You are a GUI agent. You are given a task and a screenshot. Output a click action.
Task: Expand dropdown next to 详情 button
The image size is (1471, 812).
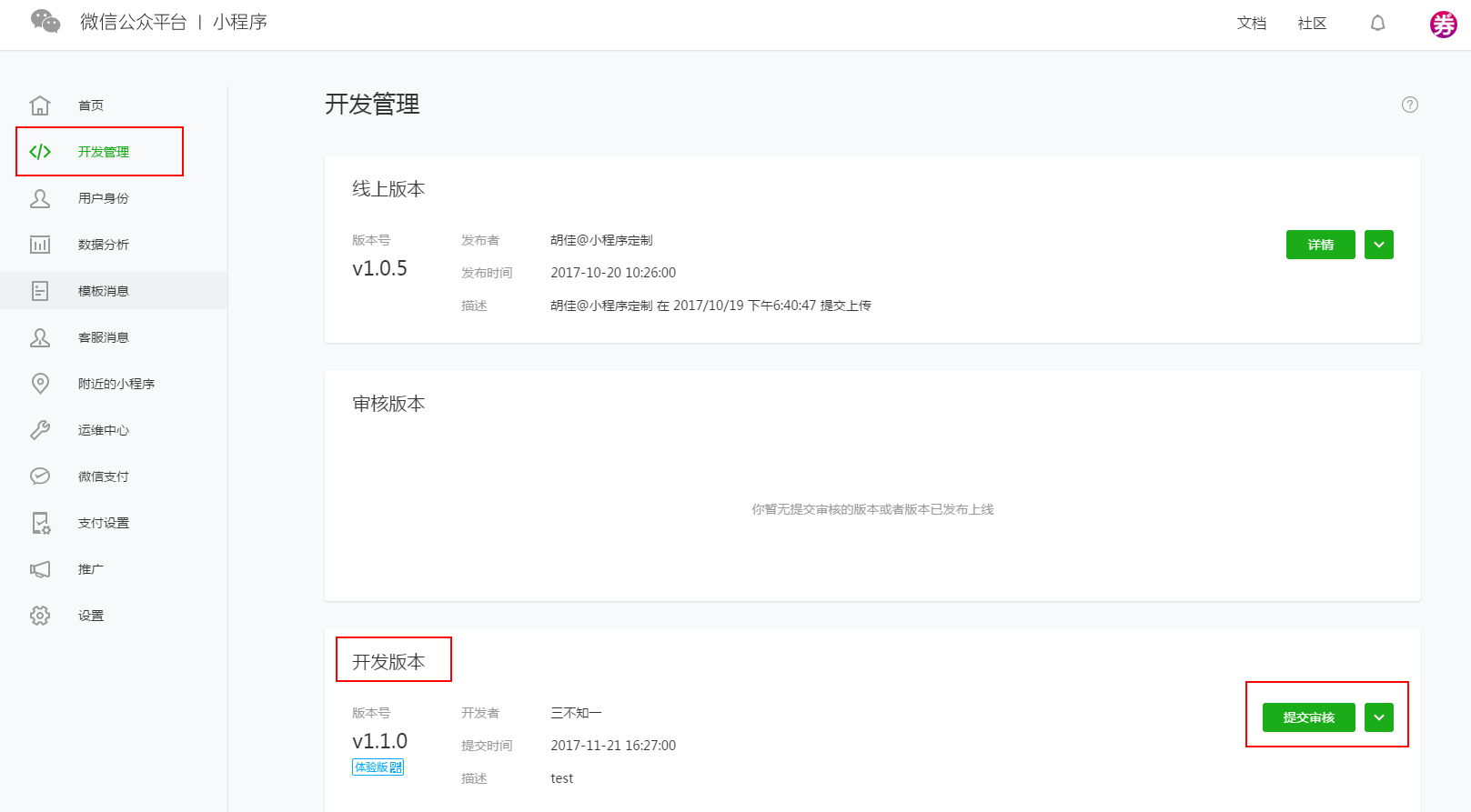[1378, 245]
